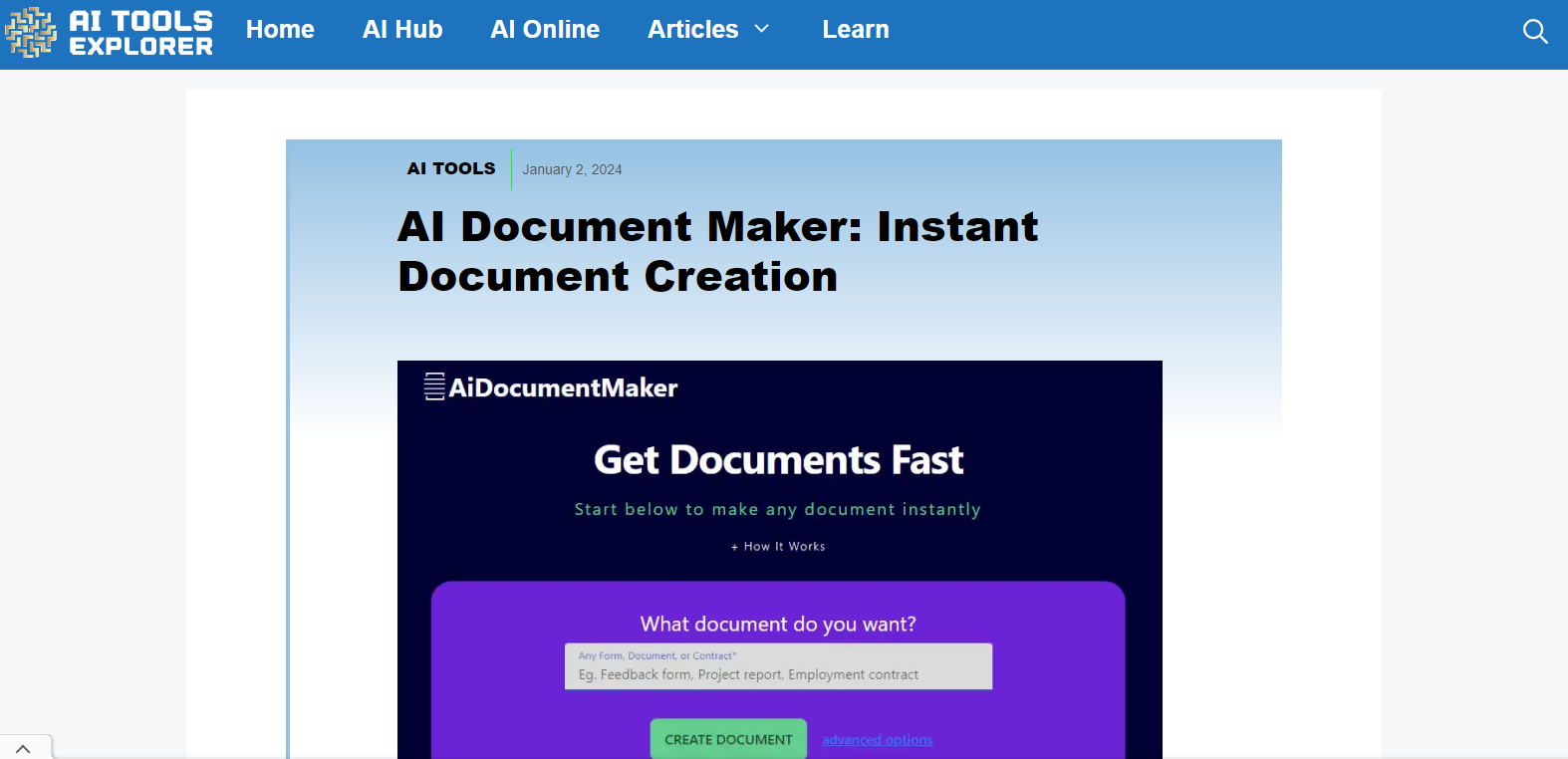This screenshot has width=1568, height=759.
Task: Select the AI Online menu item
Action: (x=545, y=30)
